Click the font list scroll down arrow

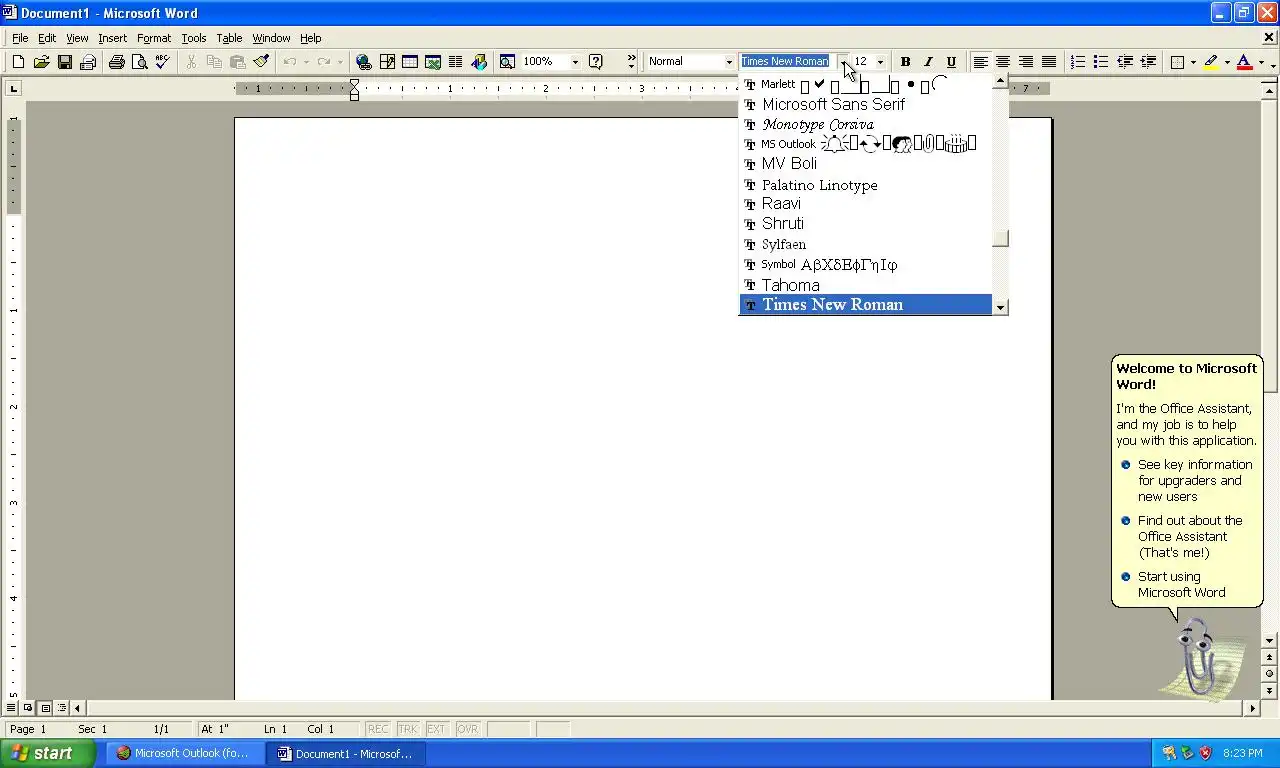[x=1000, y=307]
